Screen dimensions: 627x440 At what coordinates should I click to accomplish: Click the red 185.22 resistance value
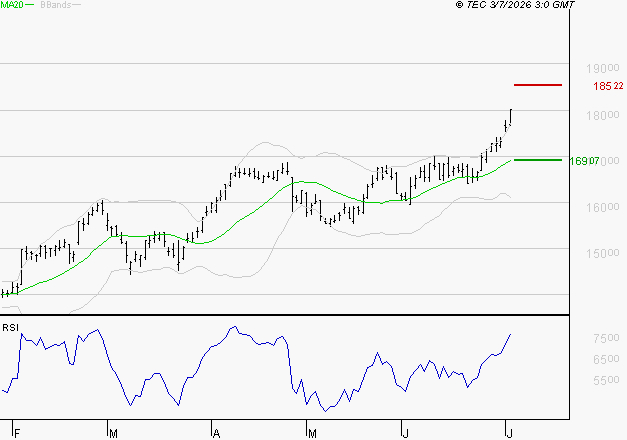(x=608, y=86)
